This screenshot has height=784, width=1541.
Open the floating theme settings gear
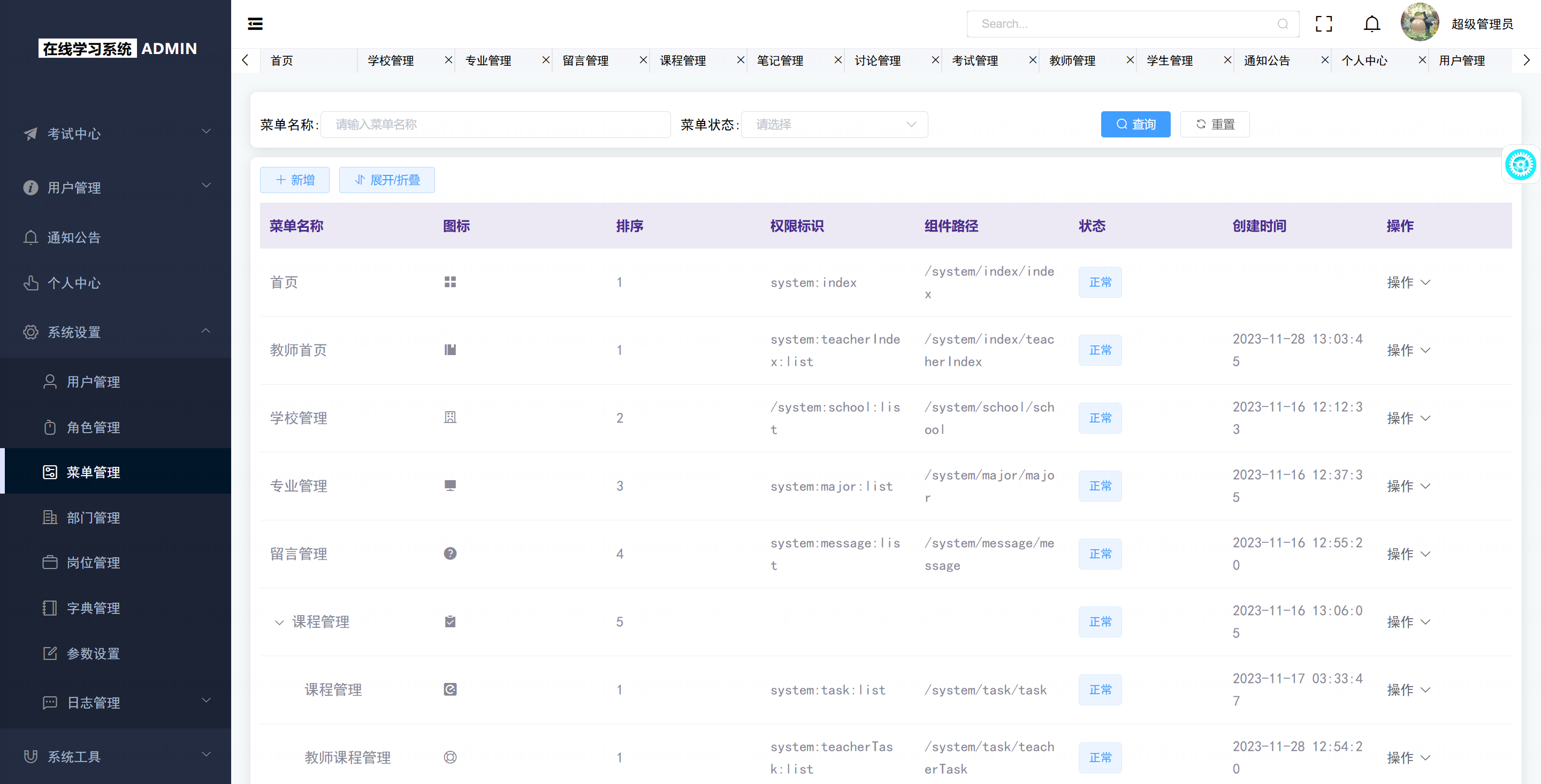point(1520,165)
